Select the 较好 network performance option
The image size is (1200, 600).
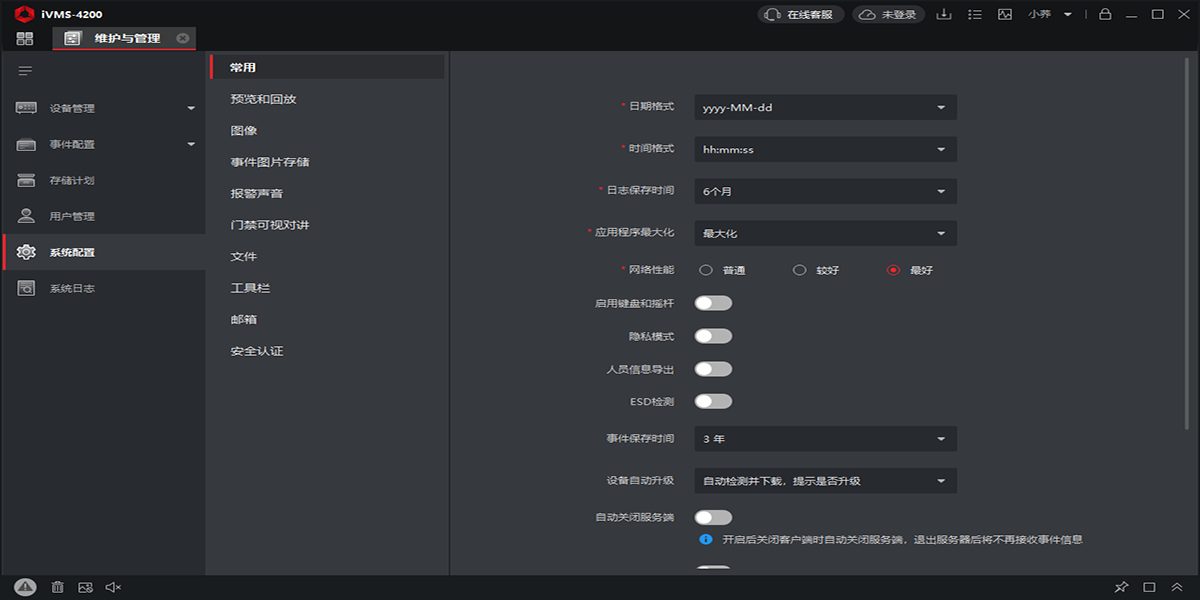click(x=799, y=270)
